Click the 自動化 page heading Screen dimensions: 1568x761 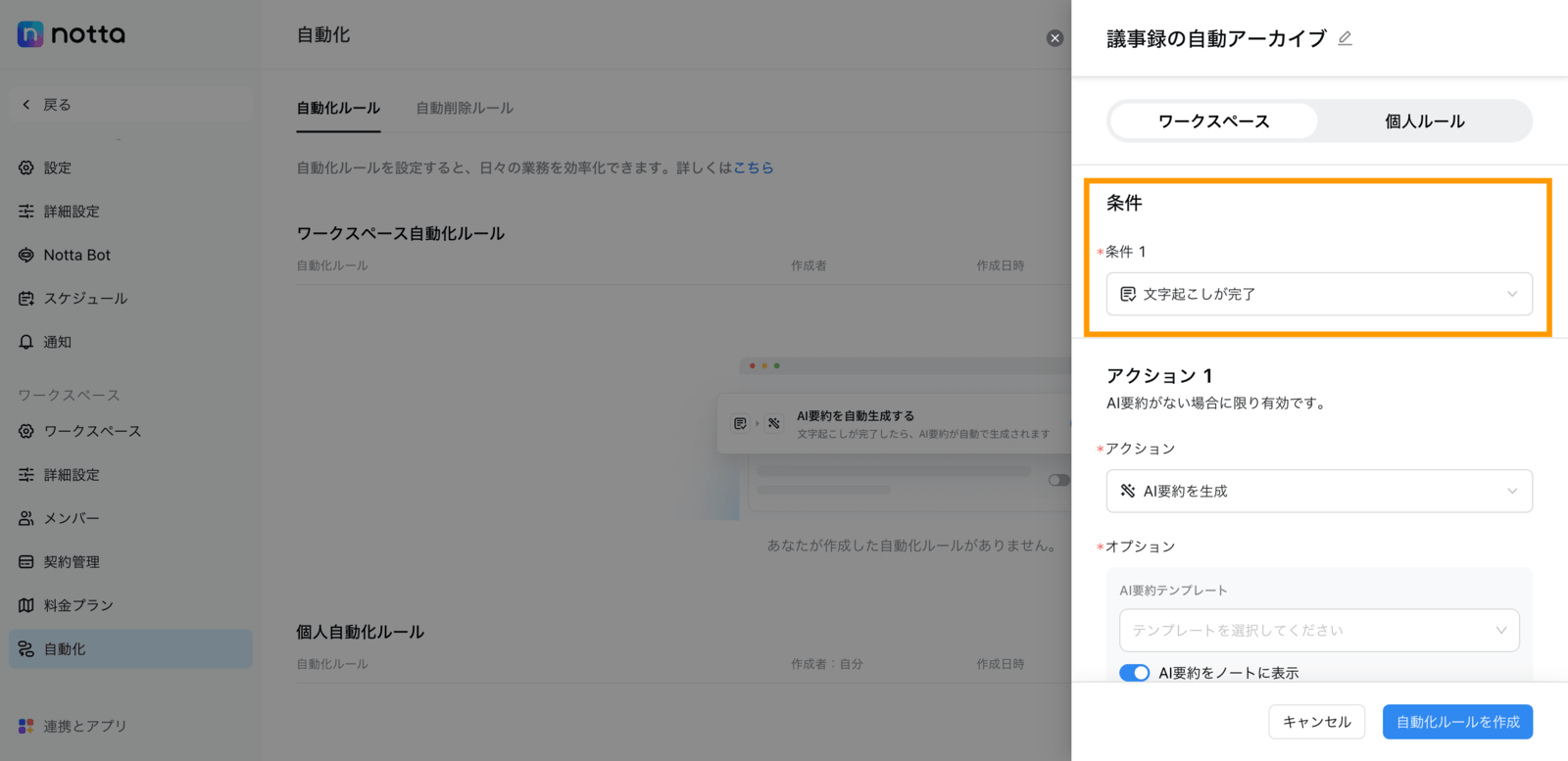323,35
